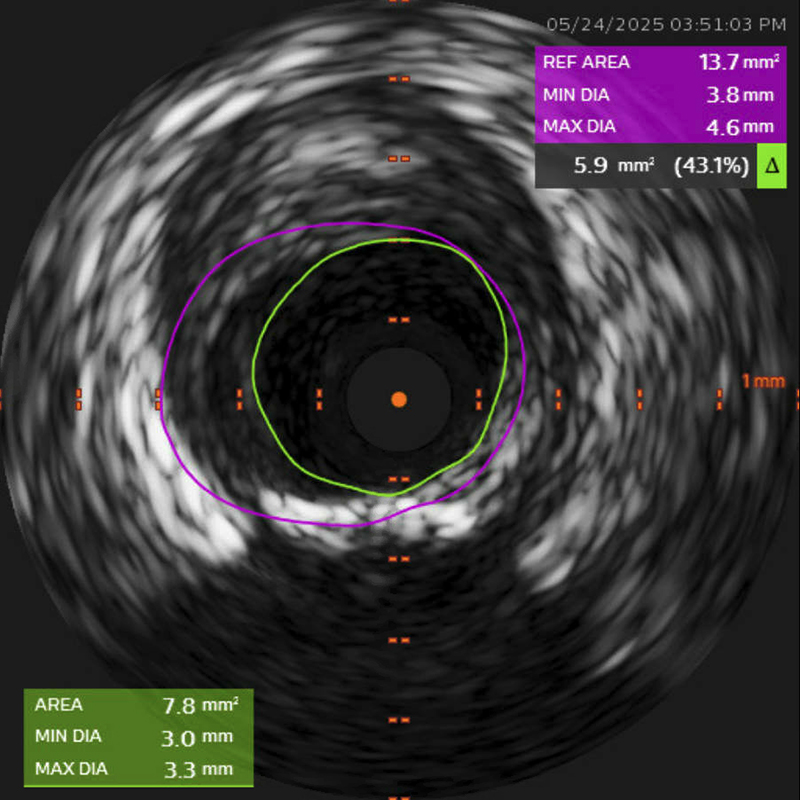Click the 1 mm scale label
The image size is (800, 800).
coord(763,381)
